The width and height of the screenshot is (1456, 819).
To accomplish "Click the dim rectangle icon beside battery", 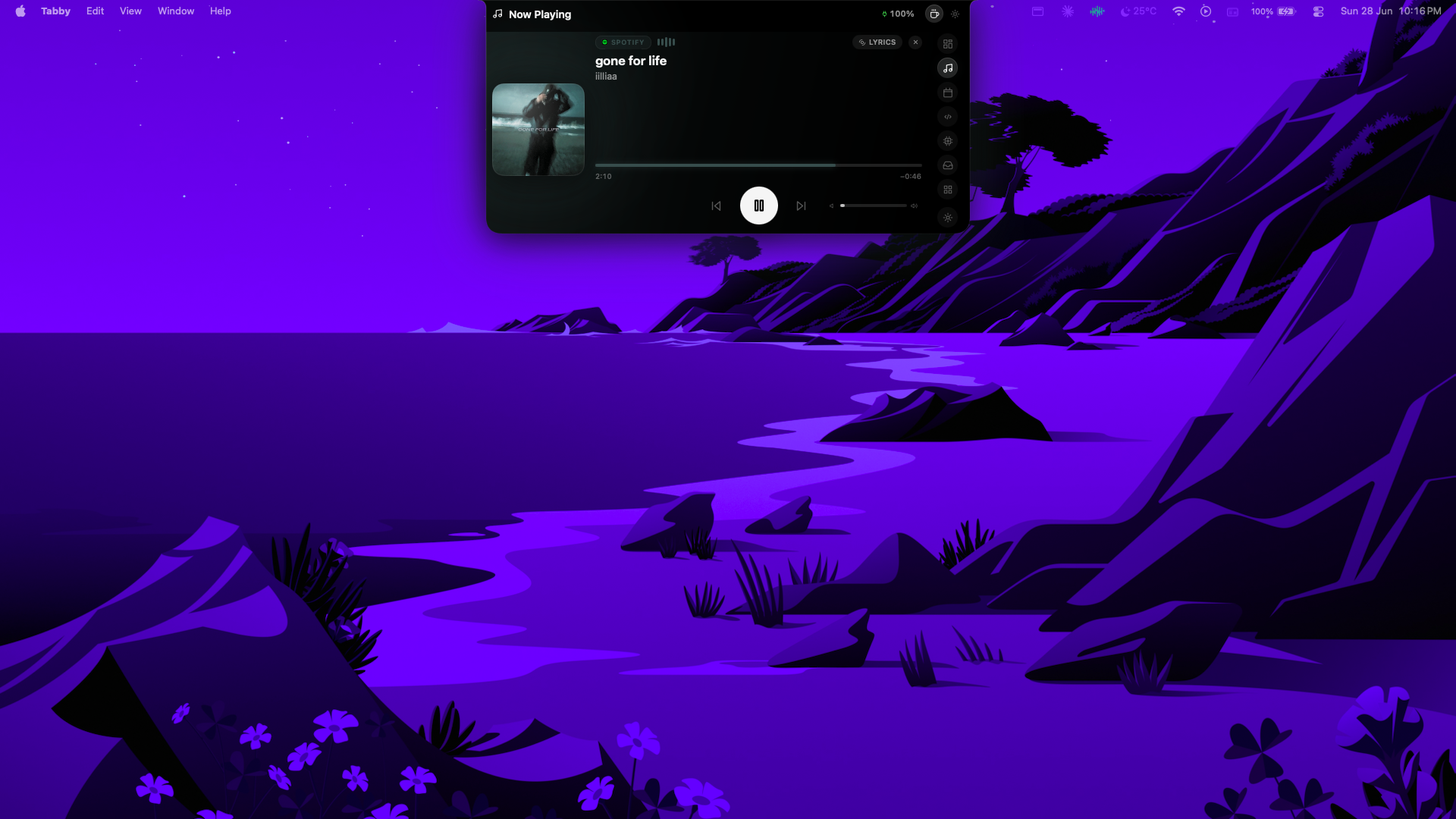I will click(1233, 12).
